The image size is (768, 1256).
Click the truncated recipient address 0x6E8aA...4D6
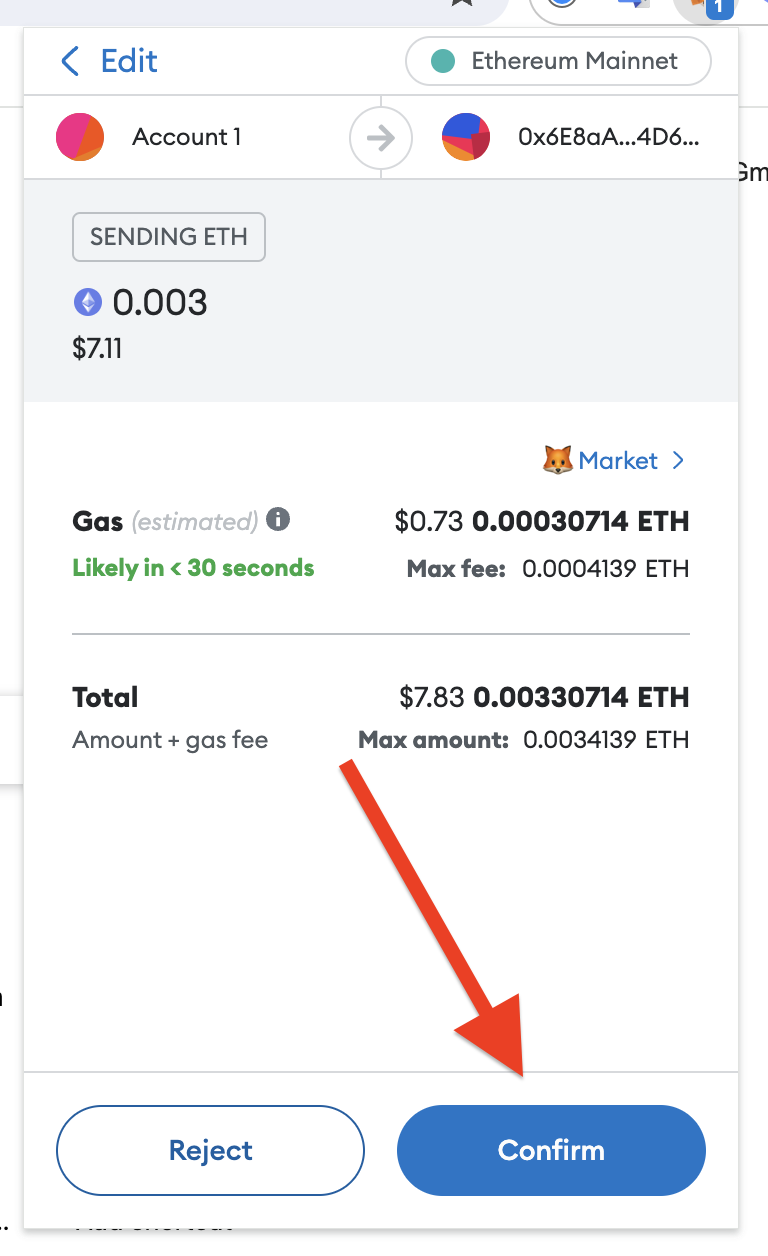click(610, 138)
